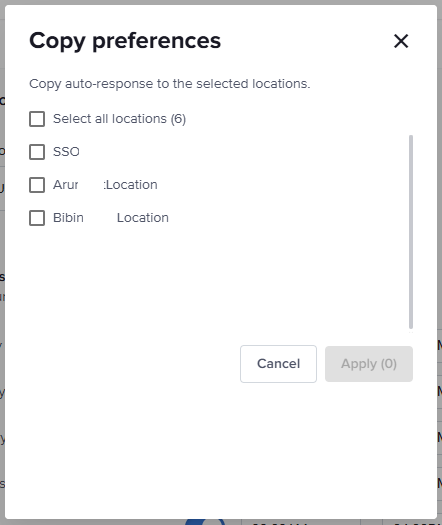Click the locations list vertical scrollbar

[411, 232]
